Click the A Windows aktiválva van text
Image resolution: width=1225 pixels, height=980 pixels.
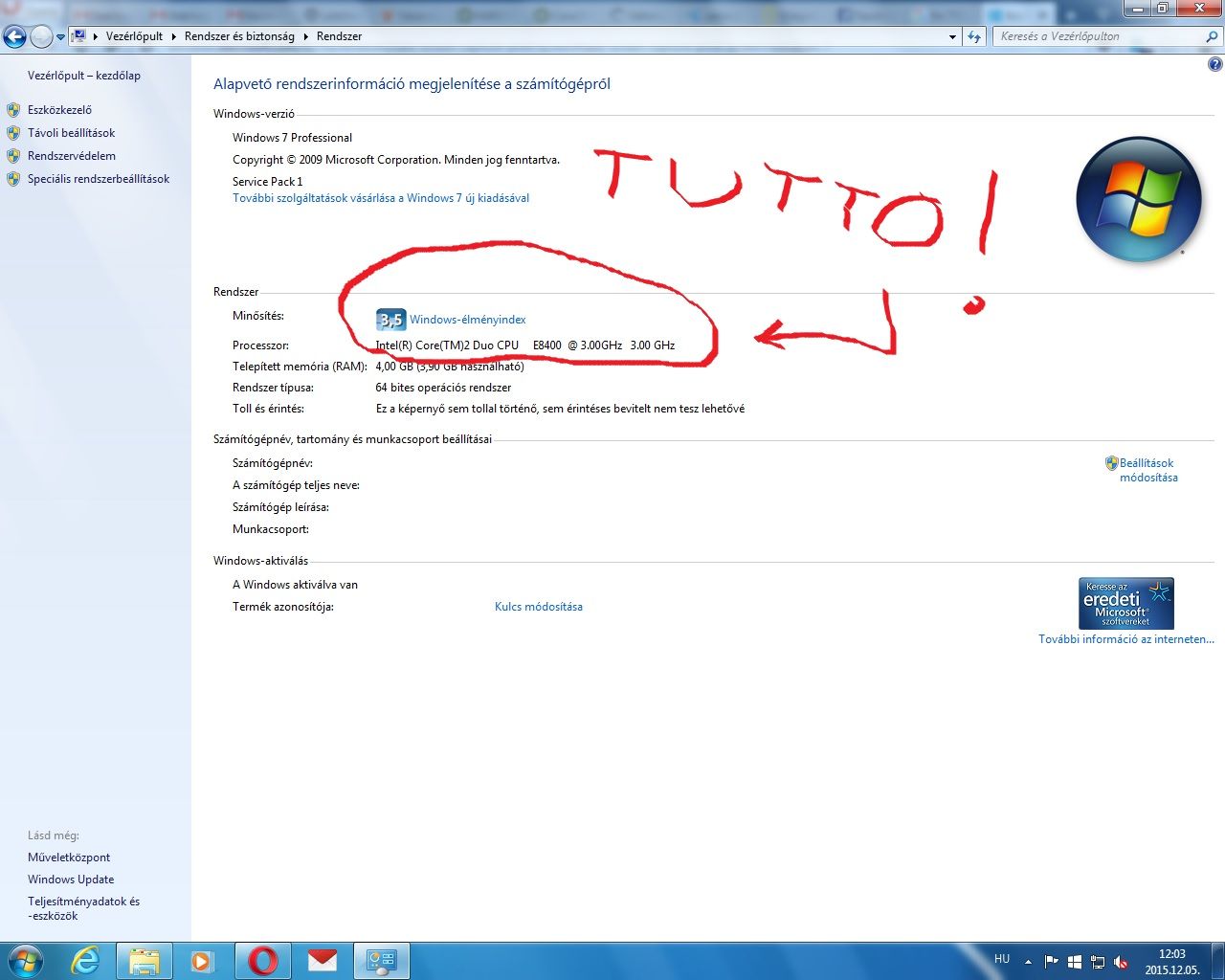[x=295, y=585]
